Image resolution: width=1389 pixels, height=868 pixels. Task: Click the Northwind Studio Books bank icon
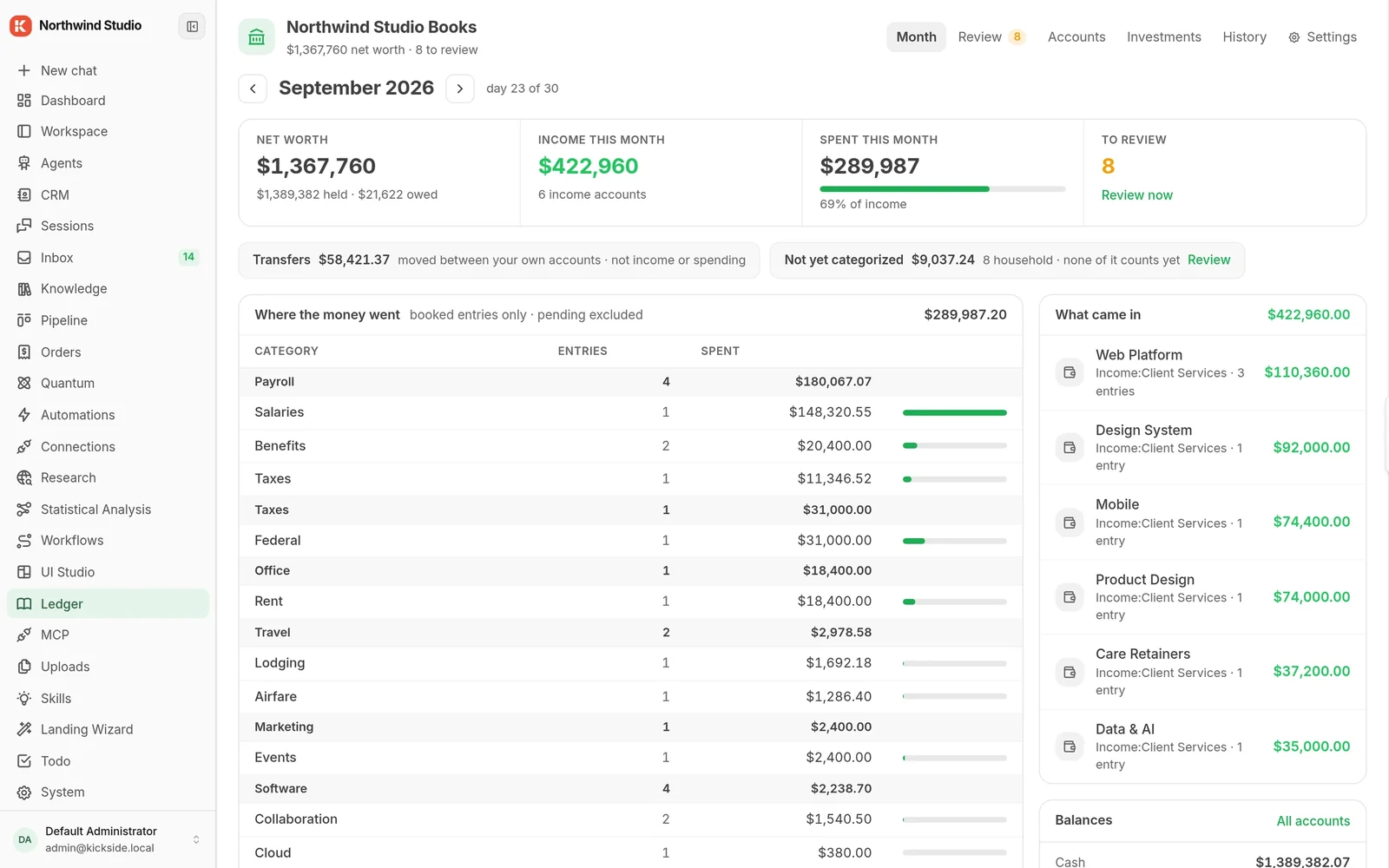257,37
